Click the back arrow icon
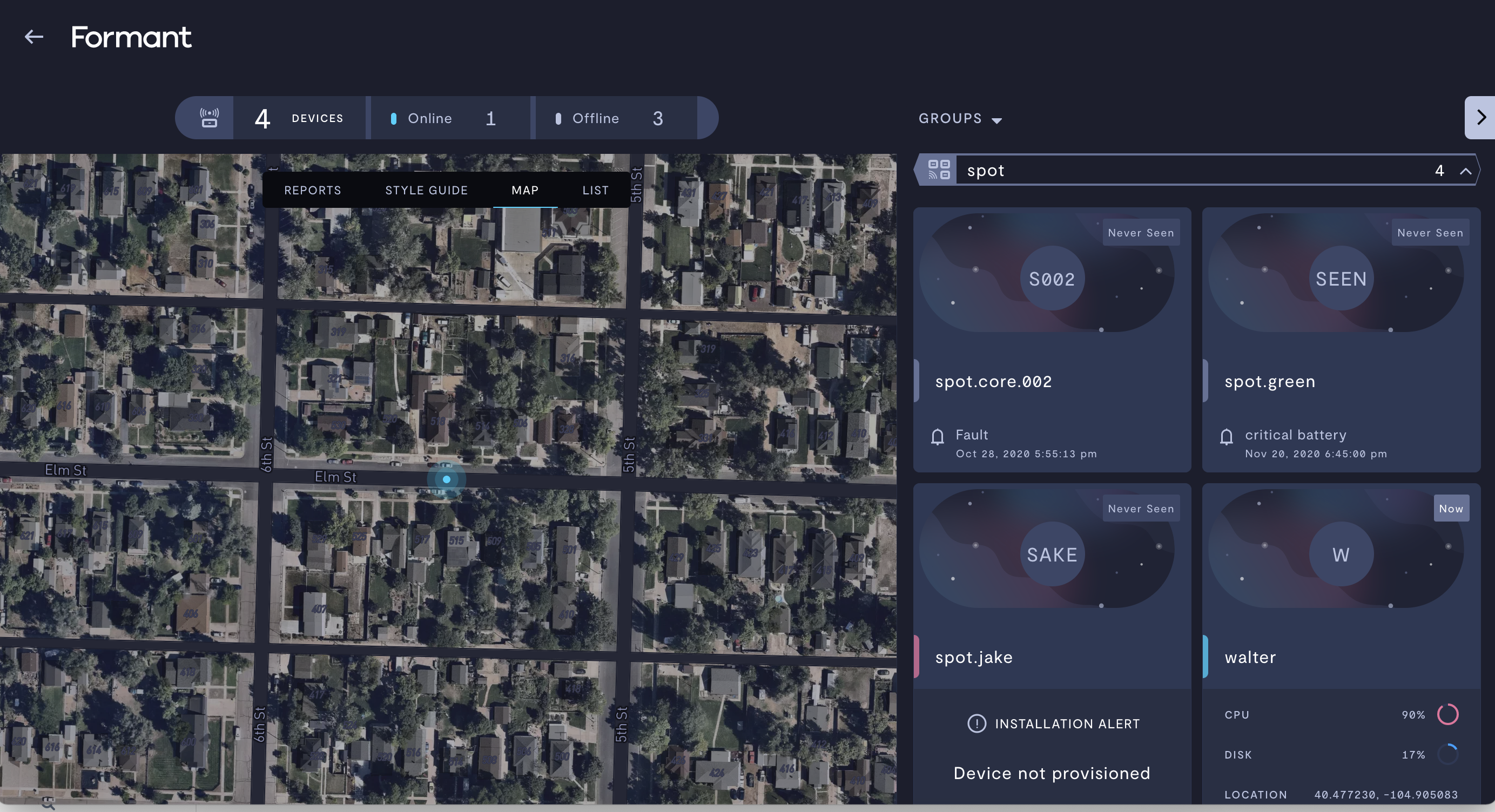 [33, 37]
